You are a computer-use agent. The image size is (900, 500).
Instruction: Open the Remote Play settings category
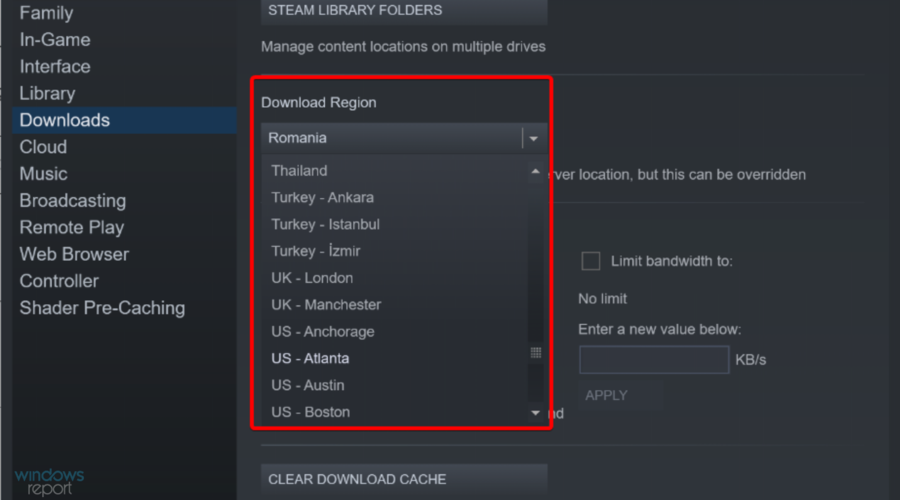[72, 227]
